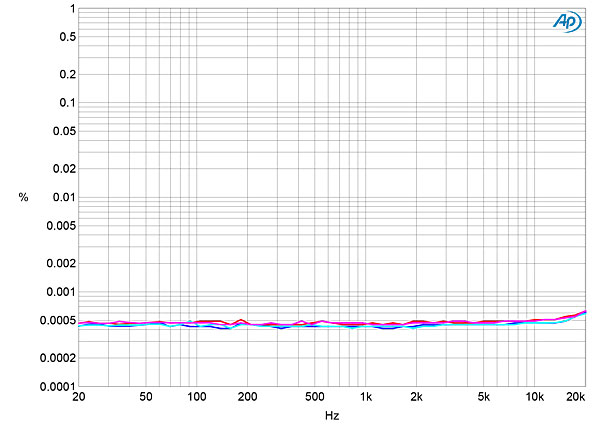Click the '5k' x-axis frequency label
This screenshot has width=600, height=428.
[484, 397]
